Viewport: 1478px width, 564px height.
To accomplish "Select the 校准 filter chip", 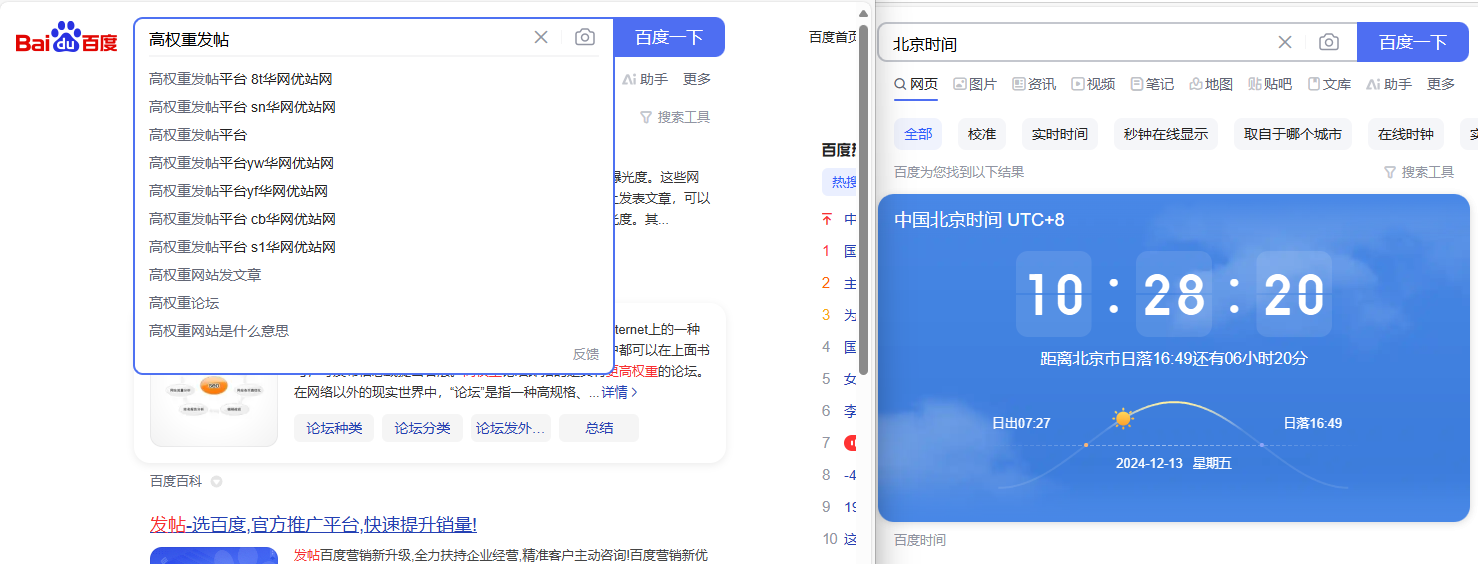I will [982, 134].
